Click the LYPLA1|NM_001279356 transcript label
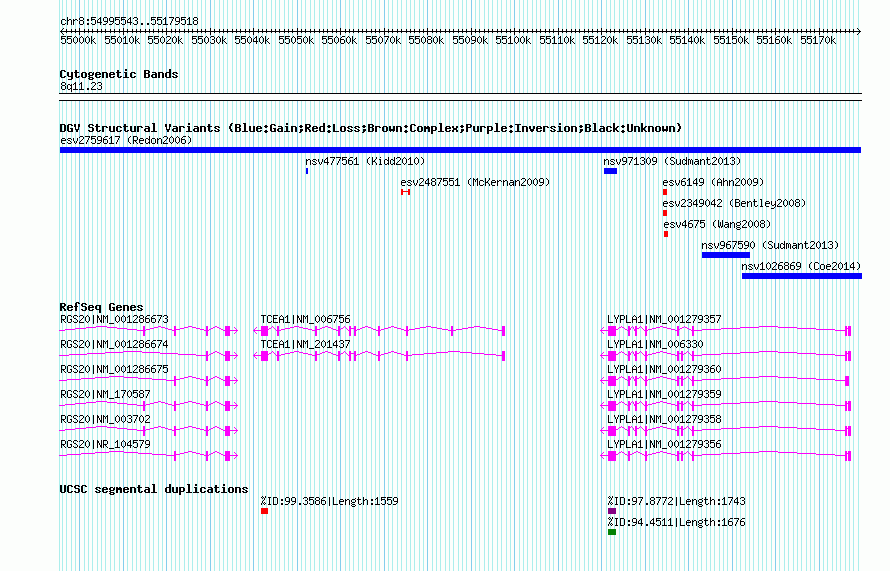Image resolution: width=890 pixels, height=571 pixels. (664, 444)
